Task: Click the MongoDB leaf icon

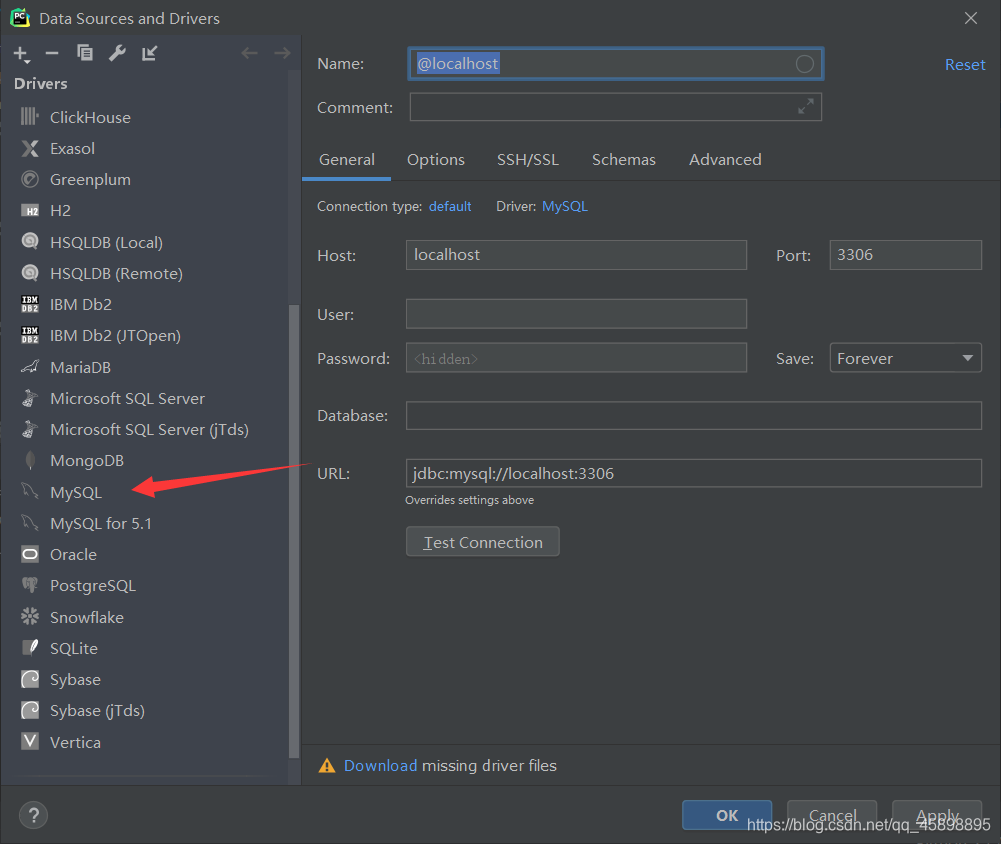Action: 29,460
